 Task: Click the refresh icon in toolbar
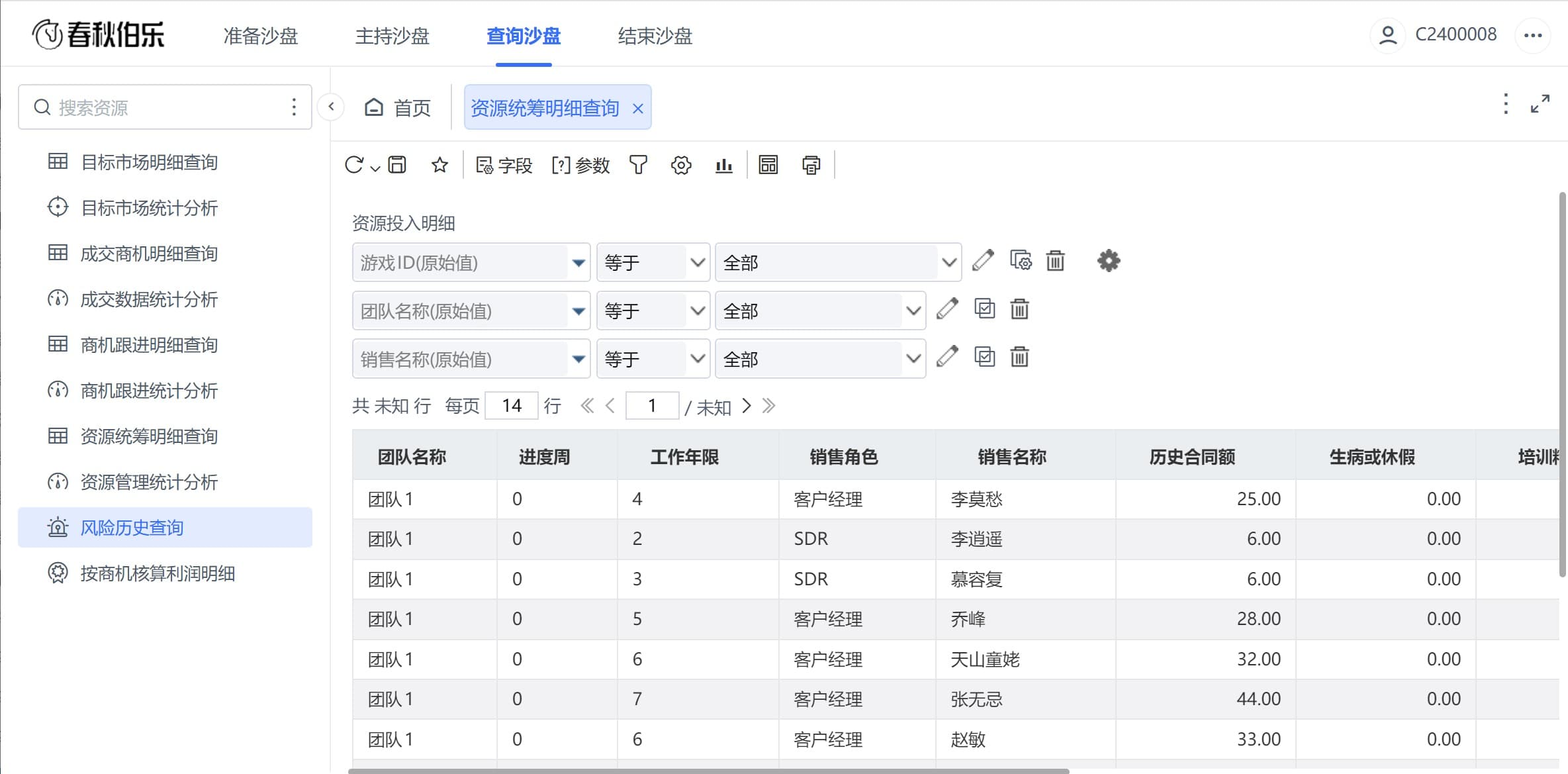pyautogui.click(x=354, y=165)
